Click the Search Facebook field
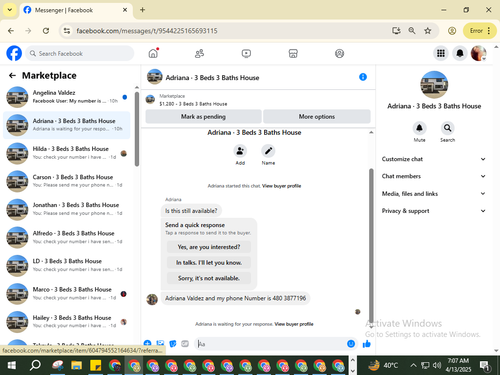500x375 pixels. point(80,53)
